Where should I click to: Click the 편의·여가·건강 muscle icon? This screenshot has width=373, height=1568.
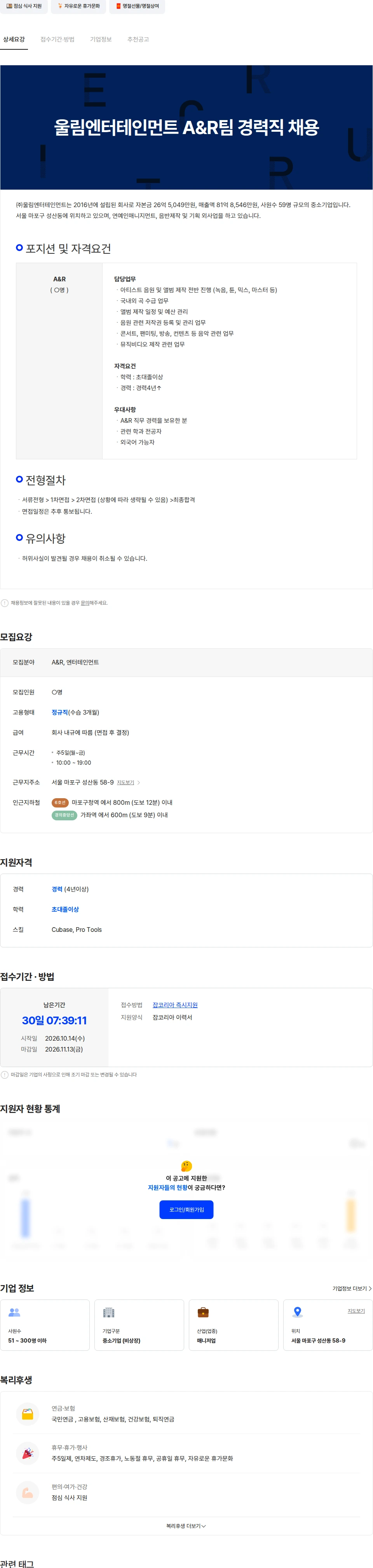[27, 1493]
